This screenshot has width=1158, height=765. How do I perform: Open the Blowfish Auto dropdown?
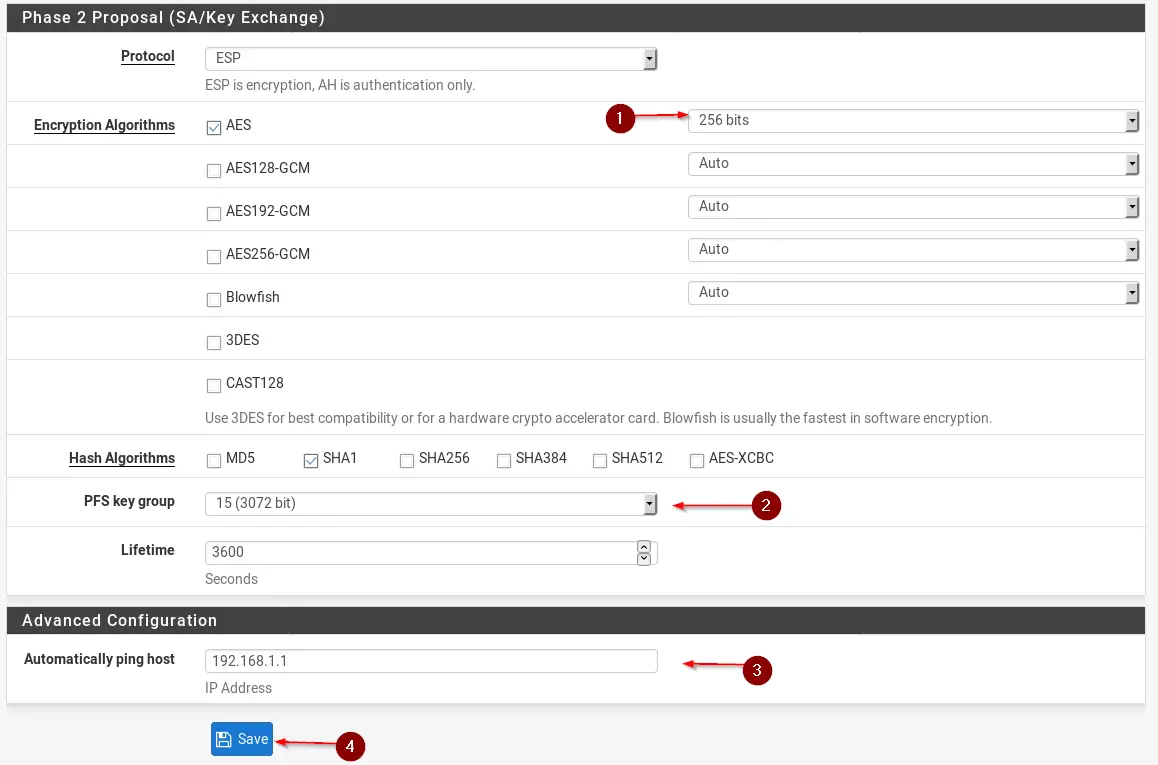pyautogui.click(x=913, y=292)
